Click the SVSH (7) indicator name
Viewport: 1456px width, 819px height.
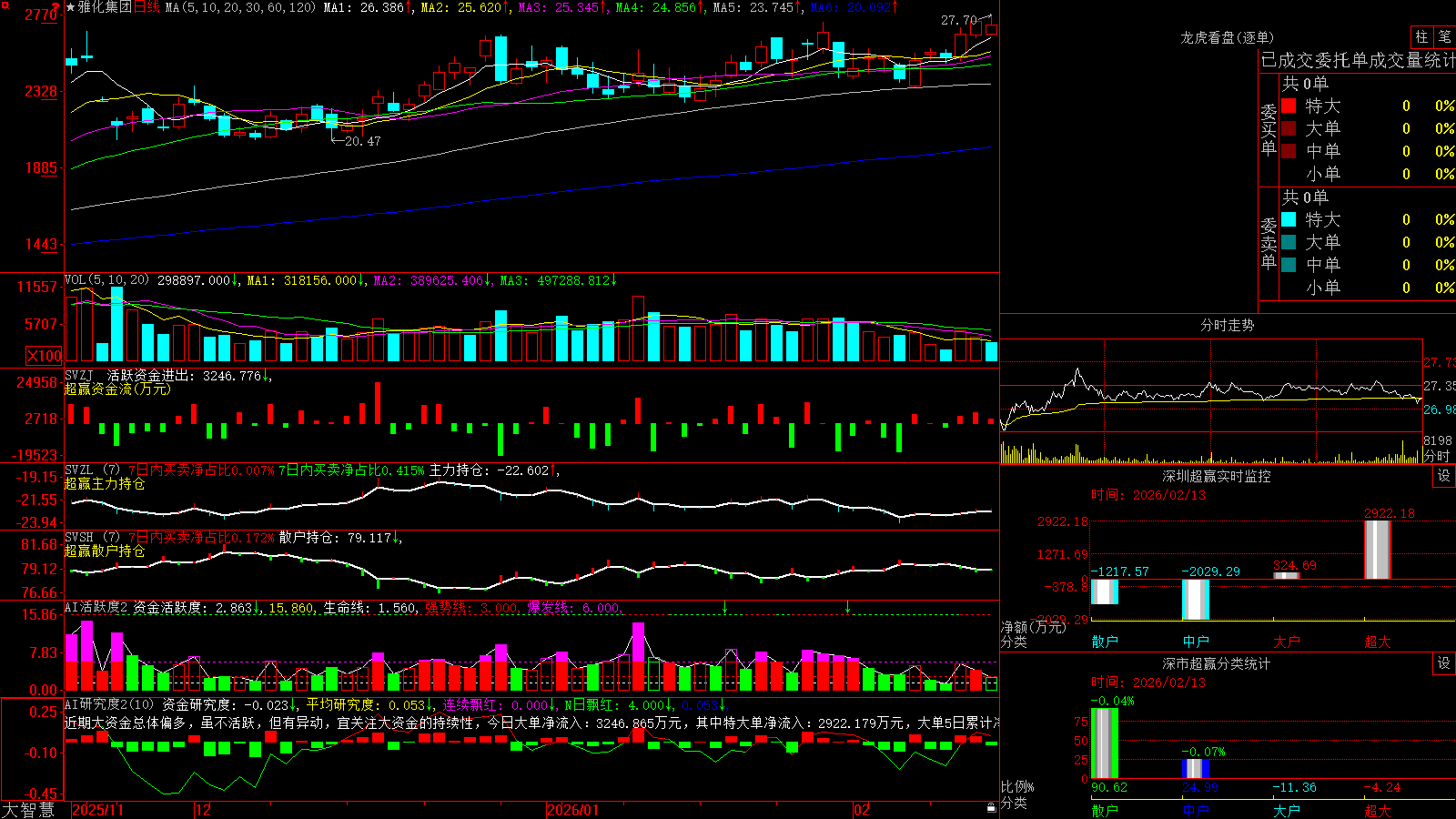[92, 538]
